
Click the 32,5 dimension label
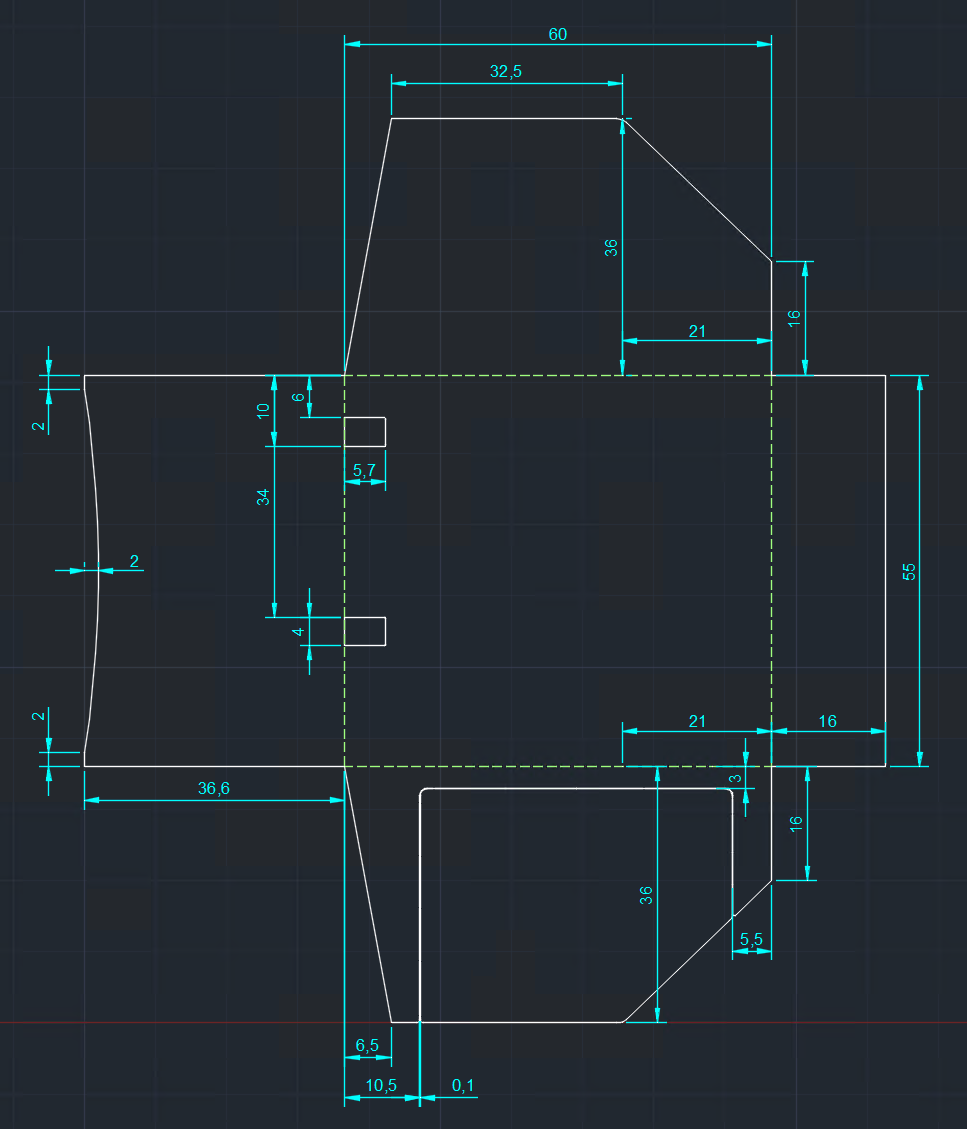[x=506, y=71]
